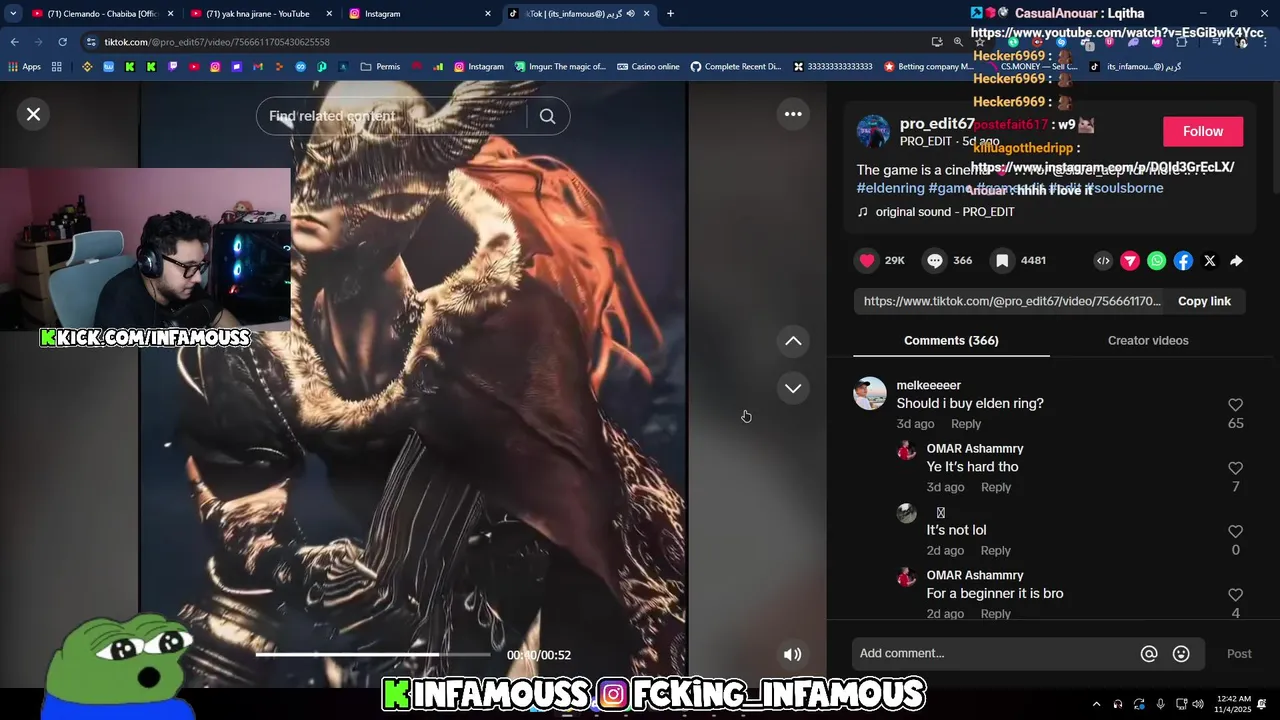Open the three-dots more options menu on video
The width and height of the screenshot is (1280, 720).
(793, 114)
